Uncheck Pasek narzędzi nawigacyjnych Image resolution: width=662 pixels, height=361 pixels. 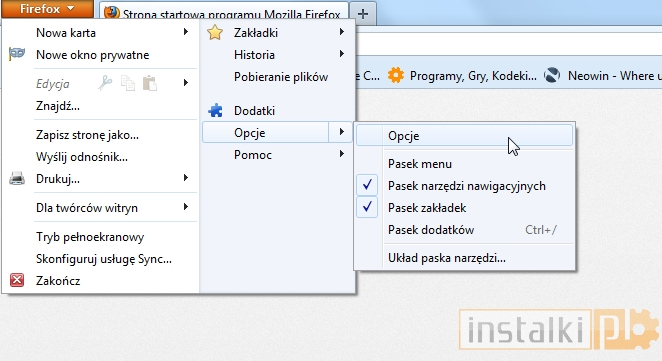coord(464,186)
